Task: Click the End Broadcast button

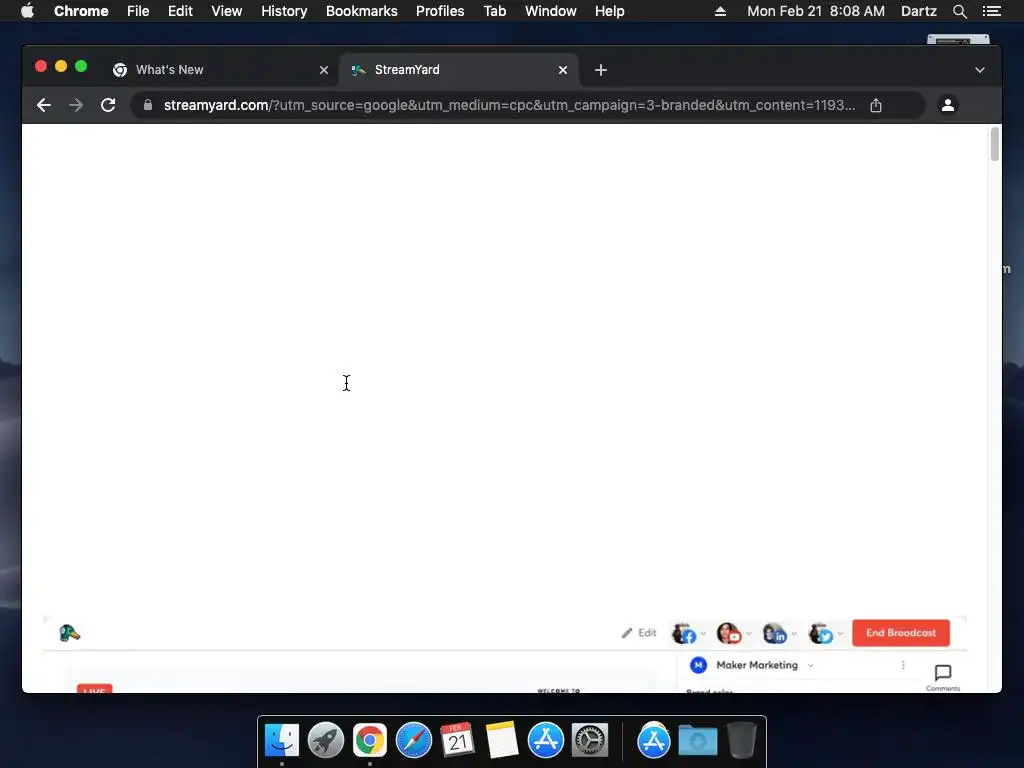Action: 901,633
